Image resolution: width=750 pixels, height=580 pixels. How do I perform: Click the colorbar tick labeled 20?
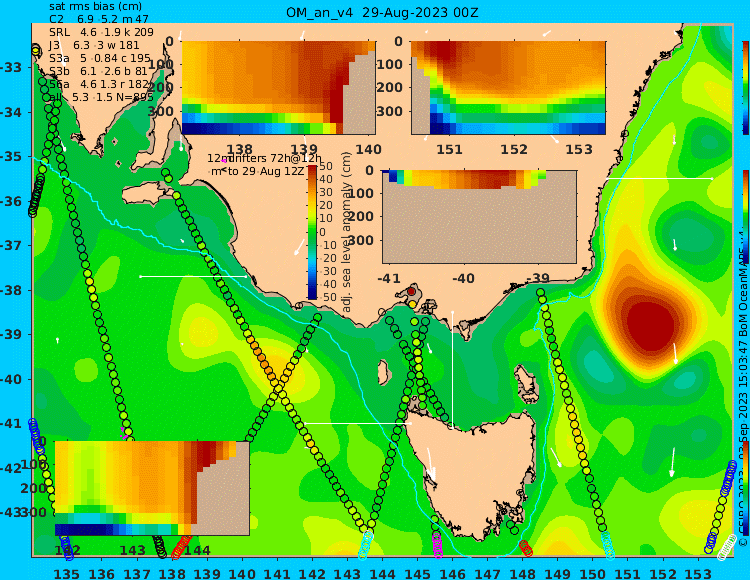tap(326, 206)
